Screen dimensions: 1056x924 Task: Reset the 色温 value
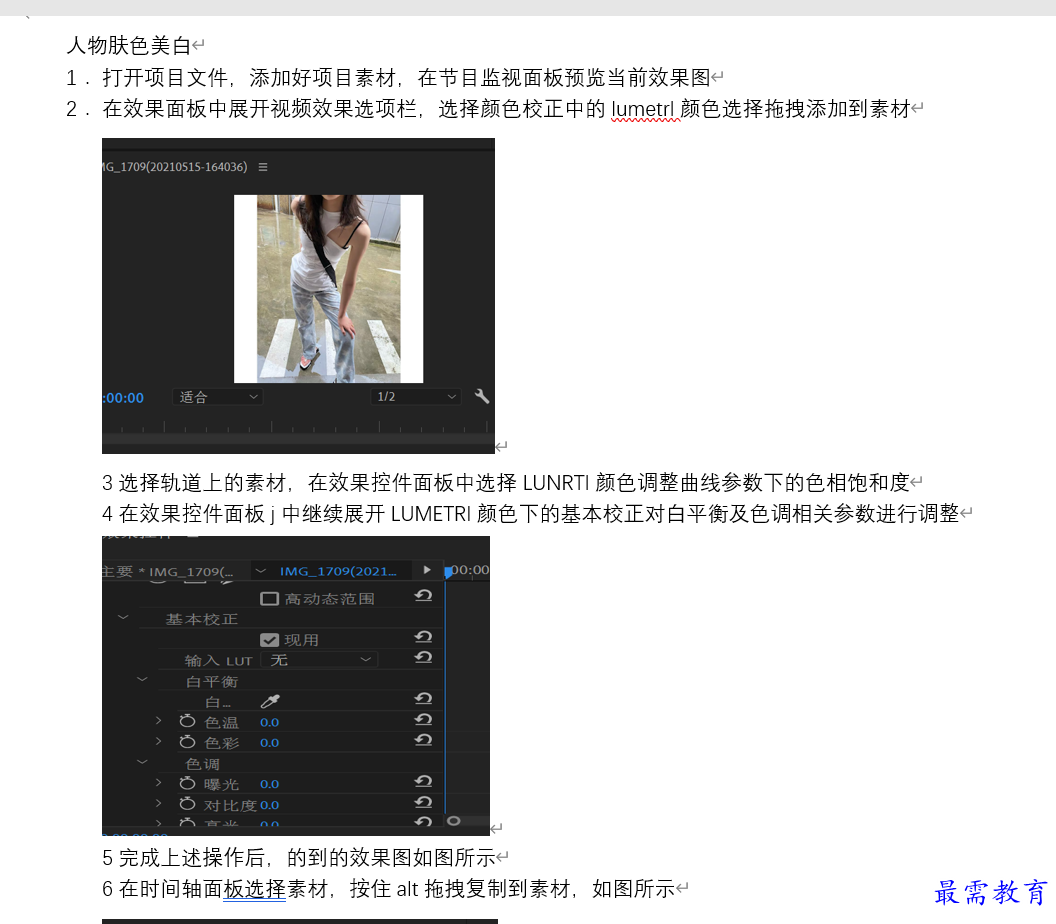click(423, 719)
